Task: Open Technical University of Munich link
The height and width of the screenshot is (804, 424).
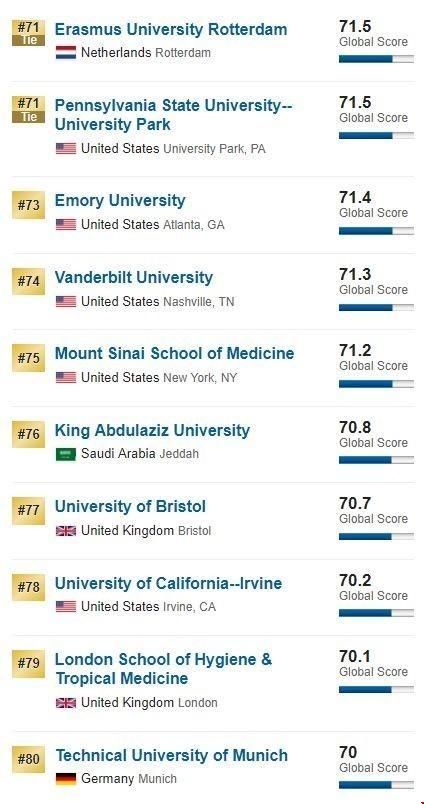Action: click(171, 755)
